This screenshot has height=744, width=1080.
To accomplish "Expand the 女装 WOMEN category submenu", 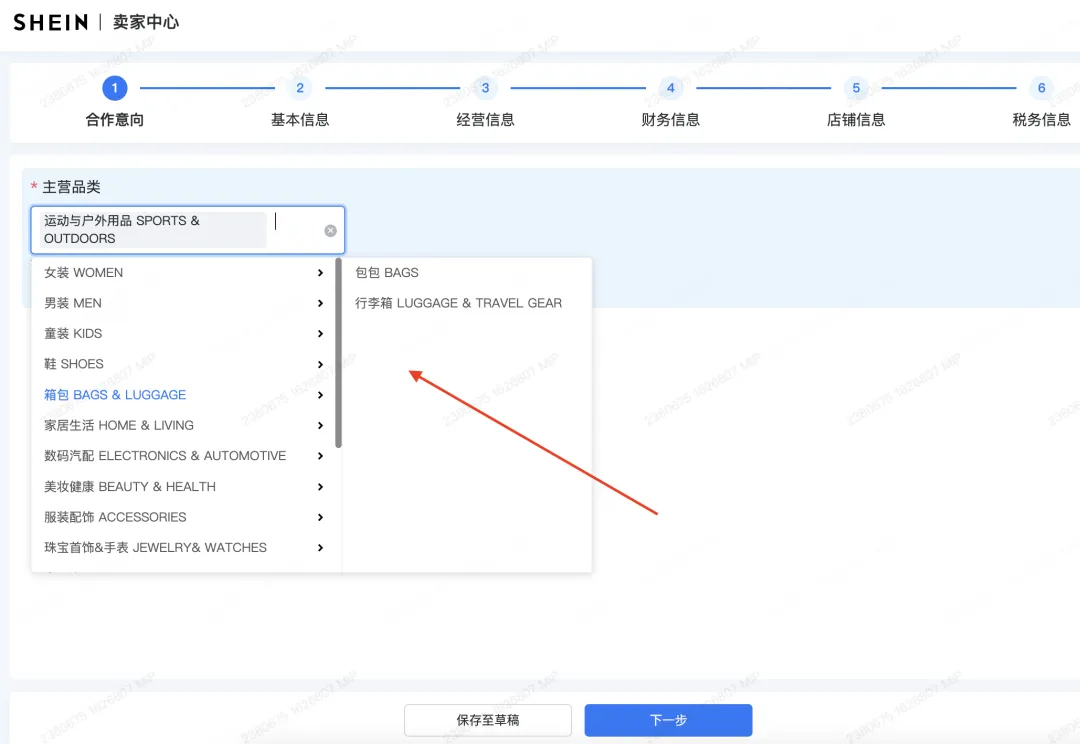I will [x=320, y=272].
